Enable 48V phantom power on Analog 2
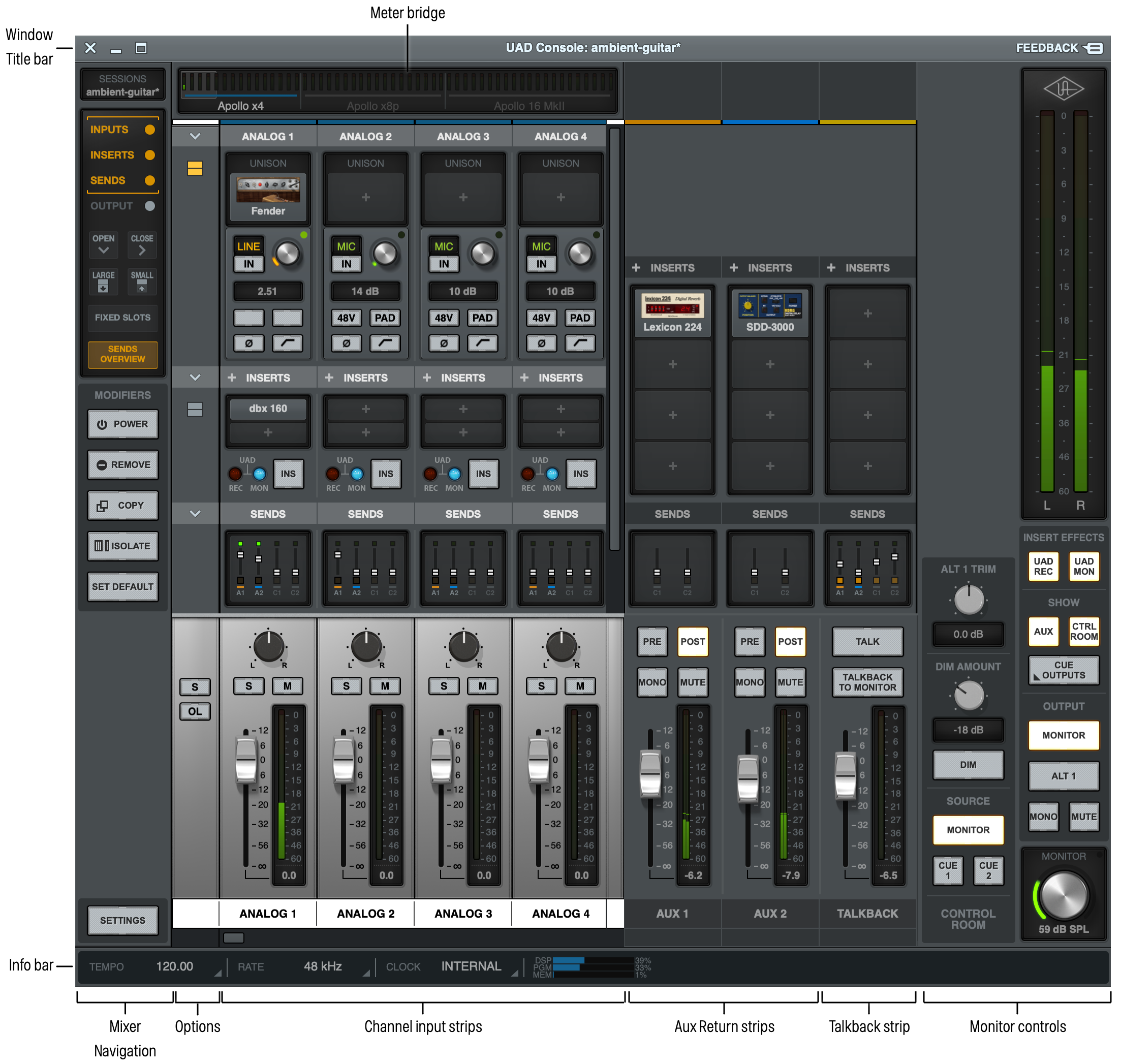1121x1064 pixels. pyautogui.click(x=347, y=318)
